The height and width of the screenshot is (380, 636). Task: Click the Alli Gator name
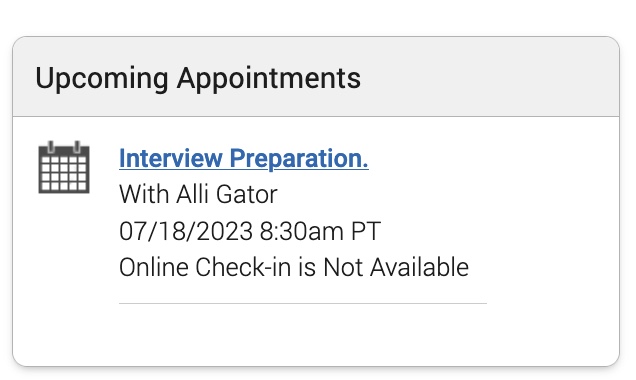point(227,194)
